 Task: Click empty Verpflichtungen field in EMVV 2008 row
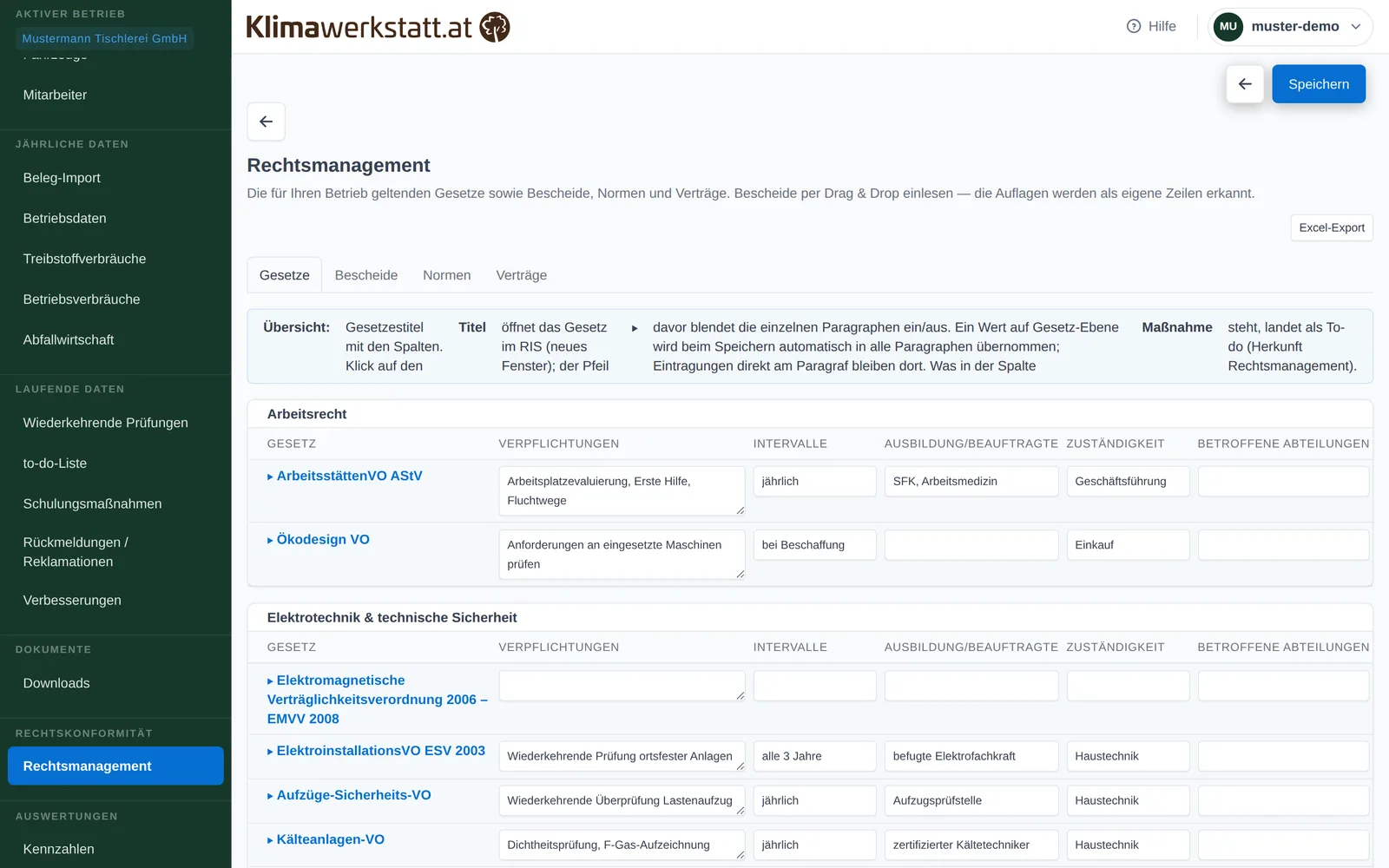pos(622,686)
